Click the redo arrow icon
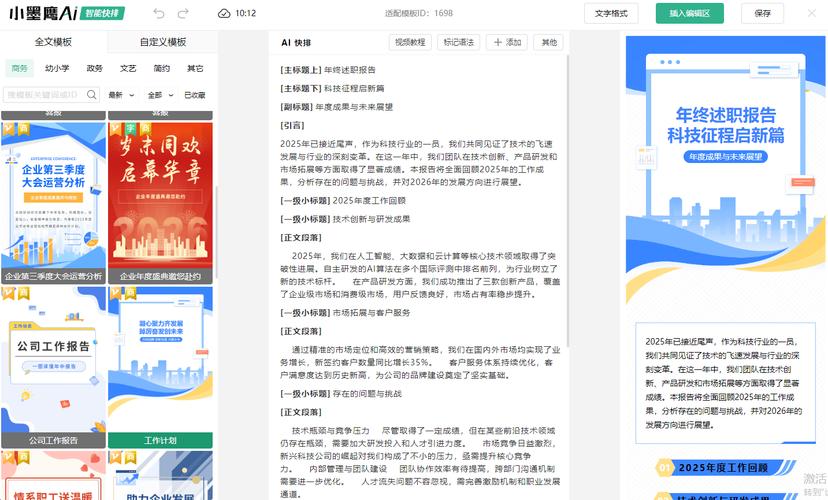This screenshot has width=828, height=500. (x=183, y=13)
